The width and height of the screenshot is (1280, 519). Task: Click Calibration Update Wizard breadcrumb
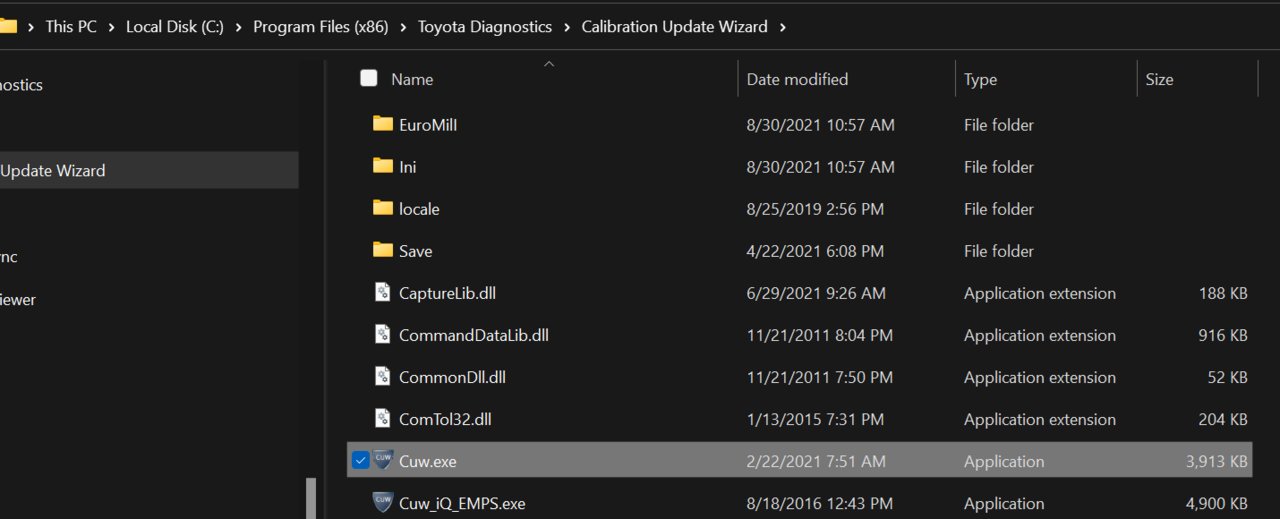[675, 27]
